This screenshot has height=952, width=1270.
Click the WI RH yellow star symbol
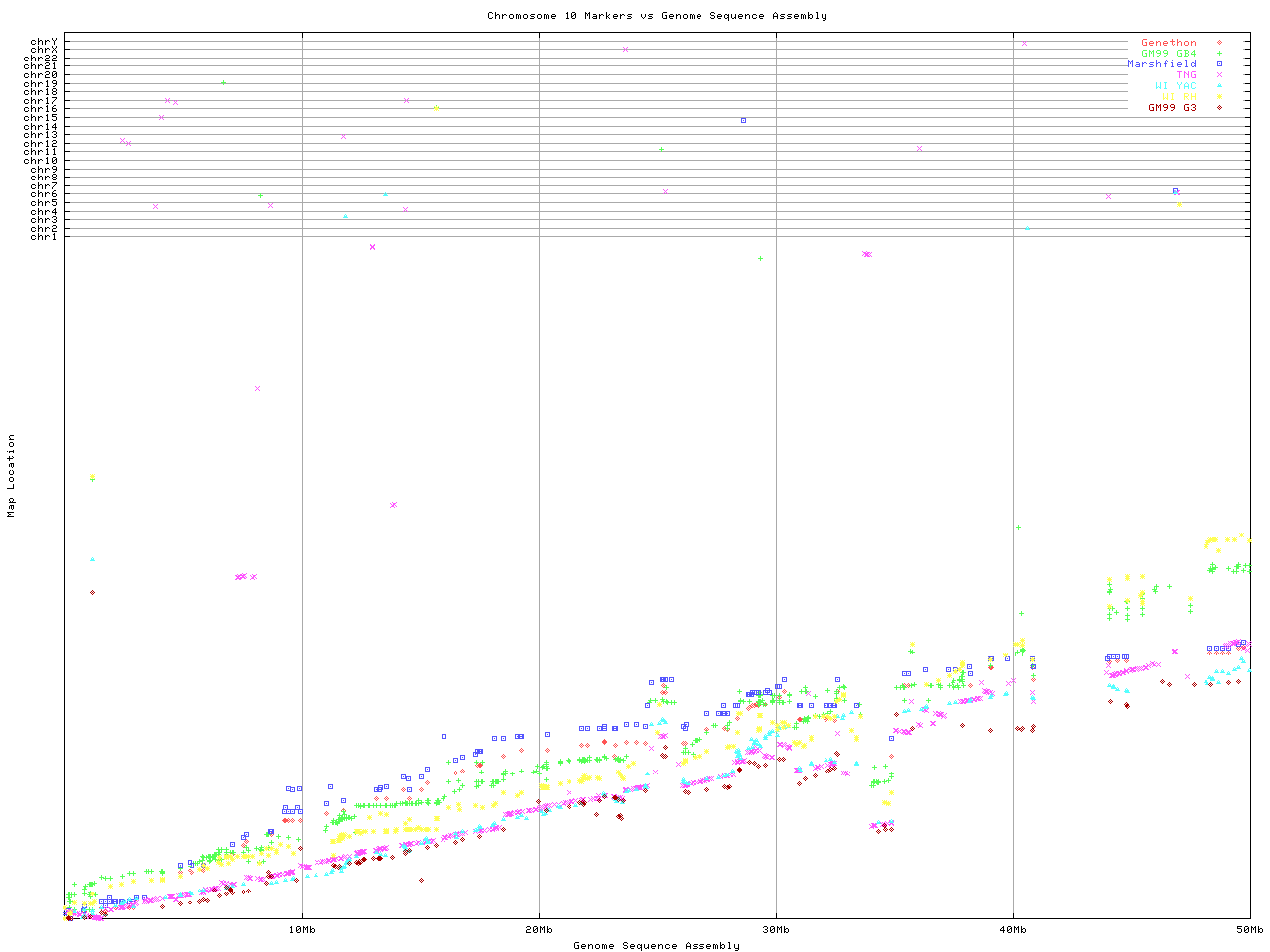(x=1219, y=97)
